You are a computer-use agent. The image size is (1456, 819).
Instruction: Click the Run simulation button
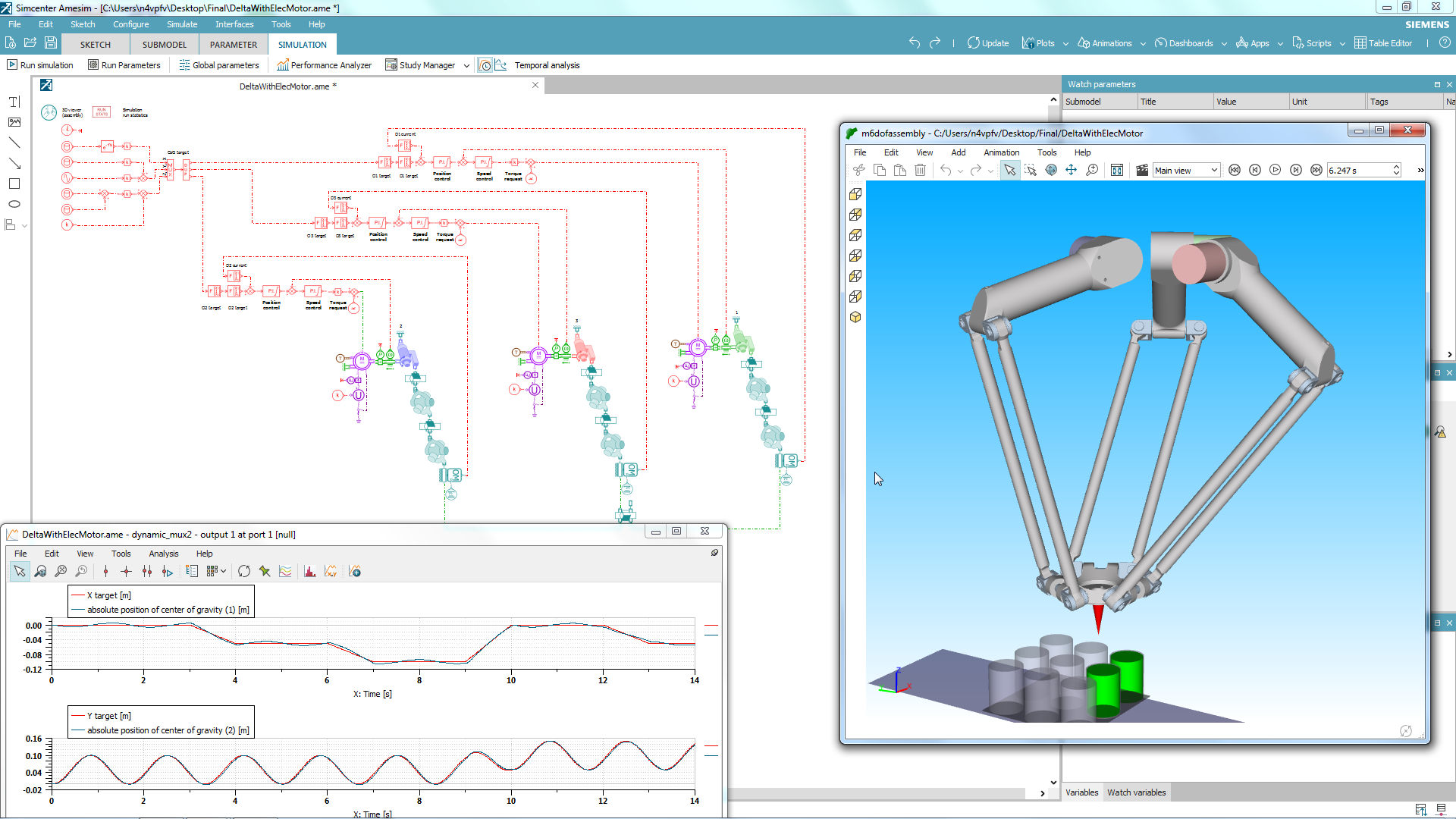pyautogui.click(x=40, y=65)
